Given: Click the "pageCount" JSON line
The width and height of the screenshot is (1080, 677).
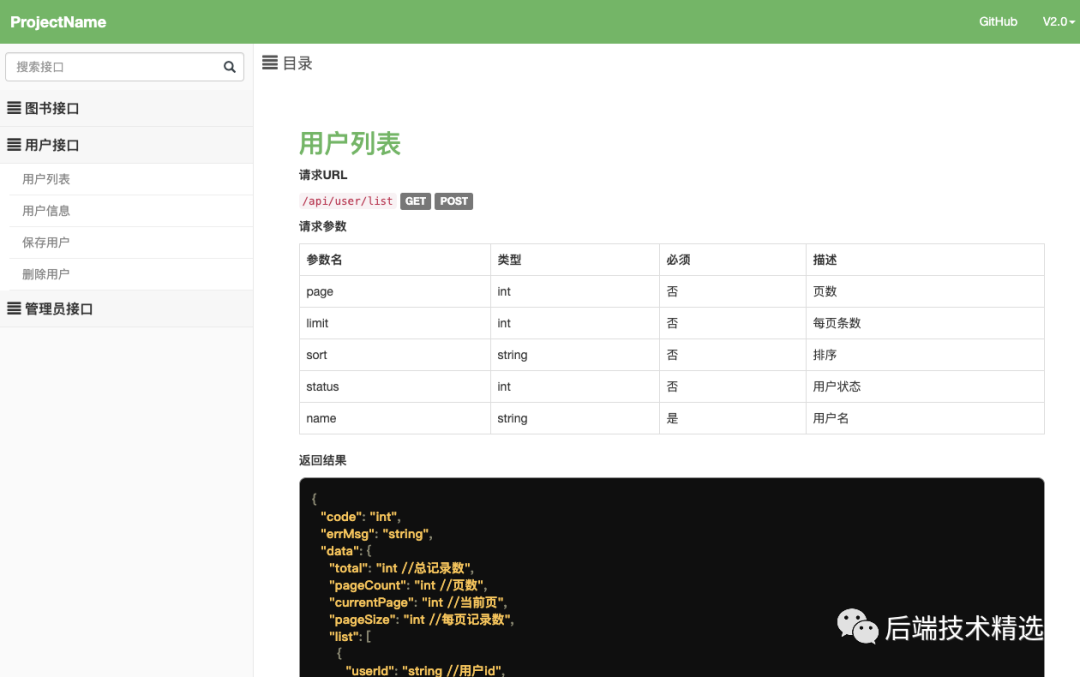Looking at the screenshot, I should tap(408, 585).
